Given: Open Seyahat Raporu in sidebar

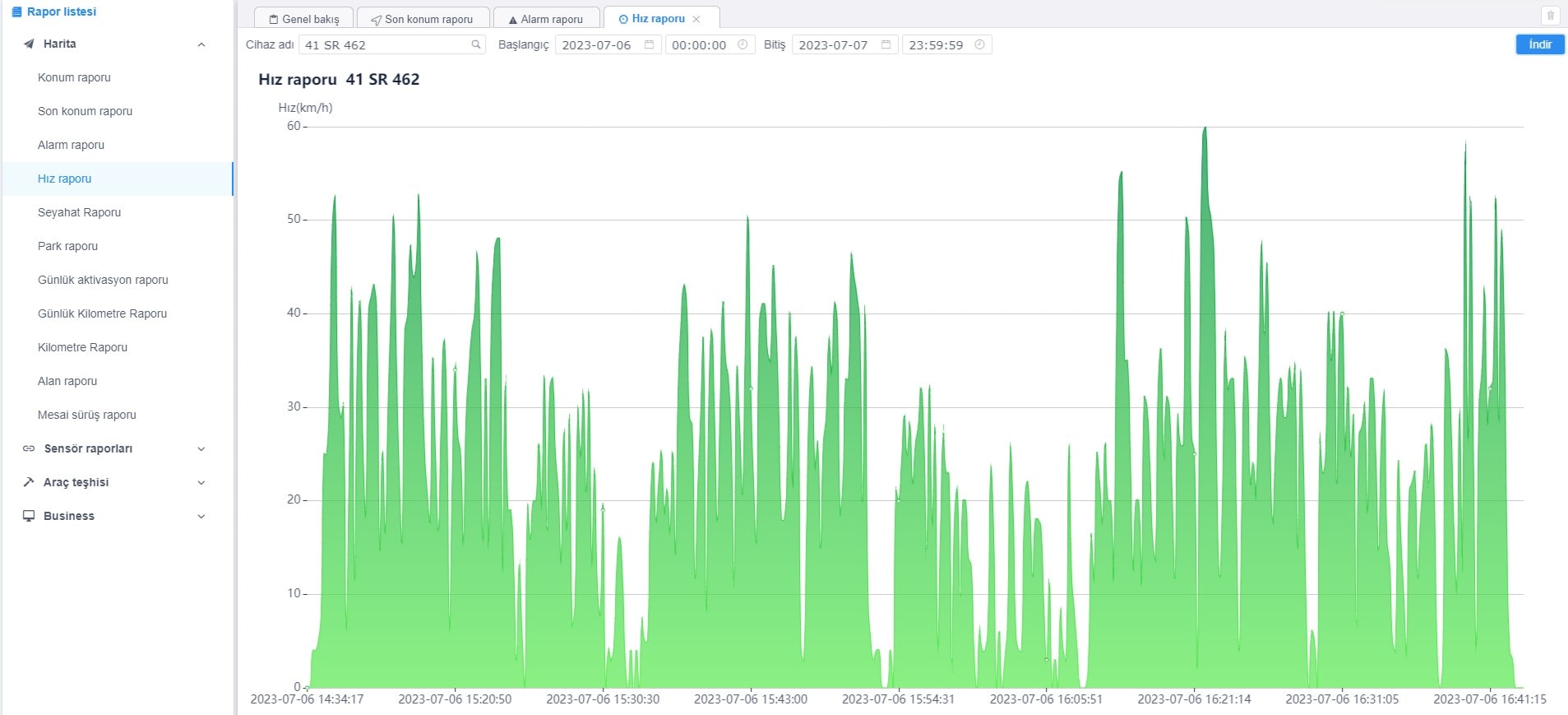Looking at the screenshot, I should click(x=79, y=212).
